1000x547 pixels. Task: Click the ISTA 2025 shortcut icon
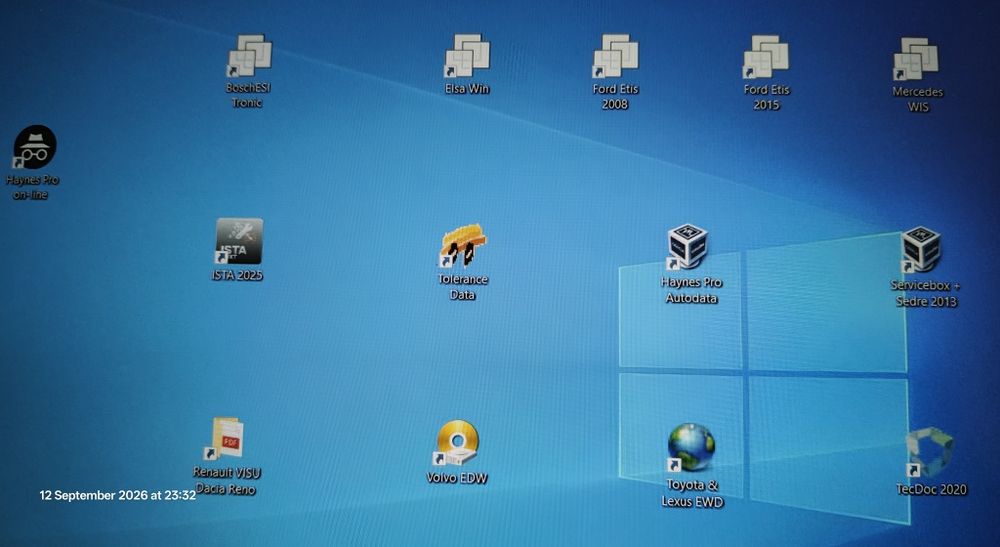(x=239, y=241)
